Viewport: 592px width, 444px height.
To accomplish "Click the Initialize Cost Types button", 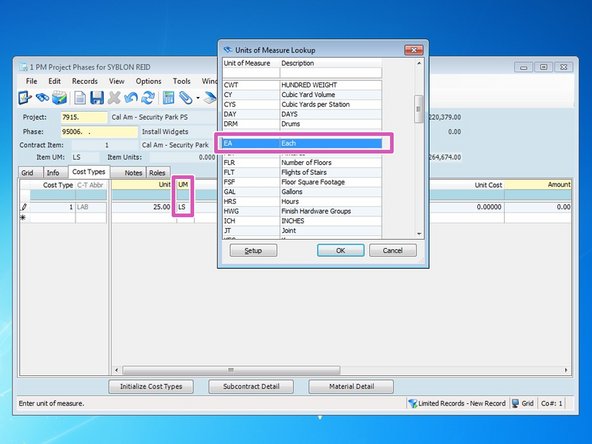I will coord(151,386).
